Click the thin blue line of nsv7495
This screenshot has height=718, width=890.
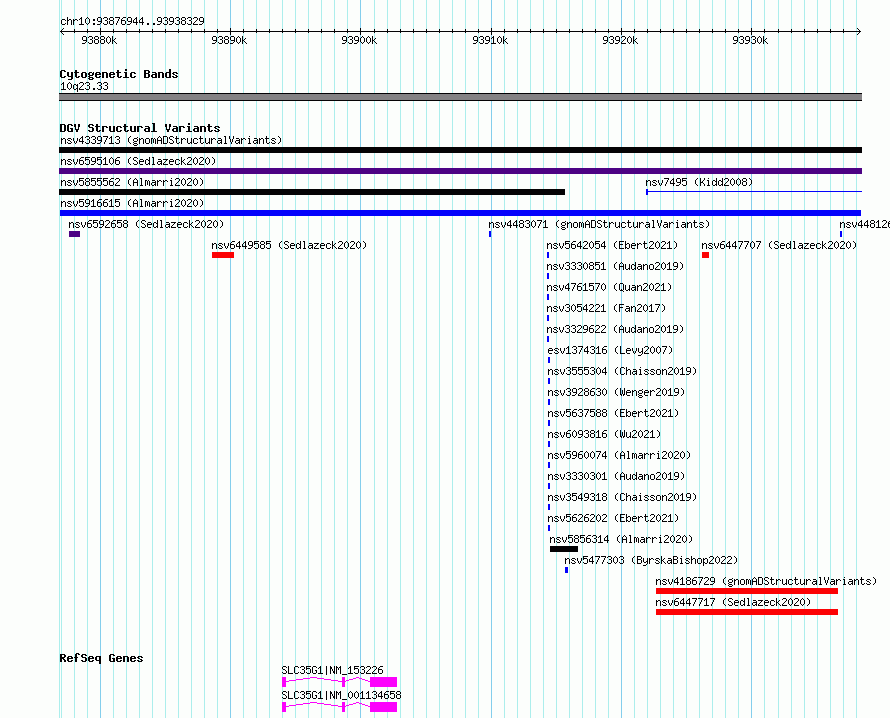click(x=754, y=192)
